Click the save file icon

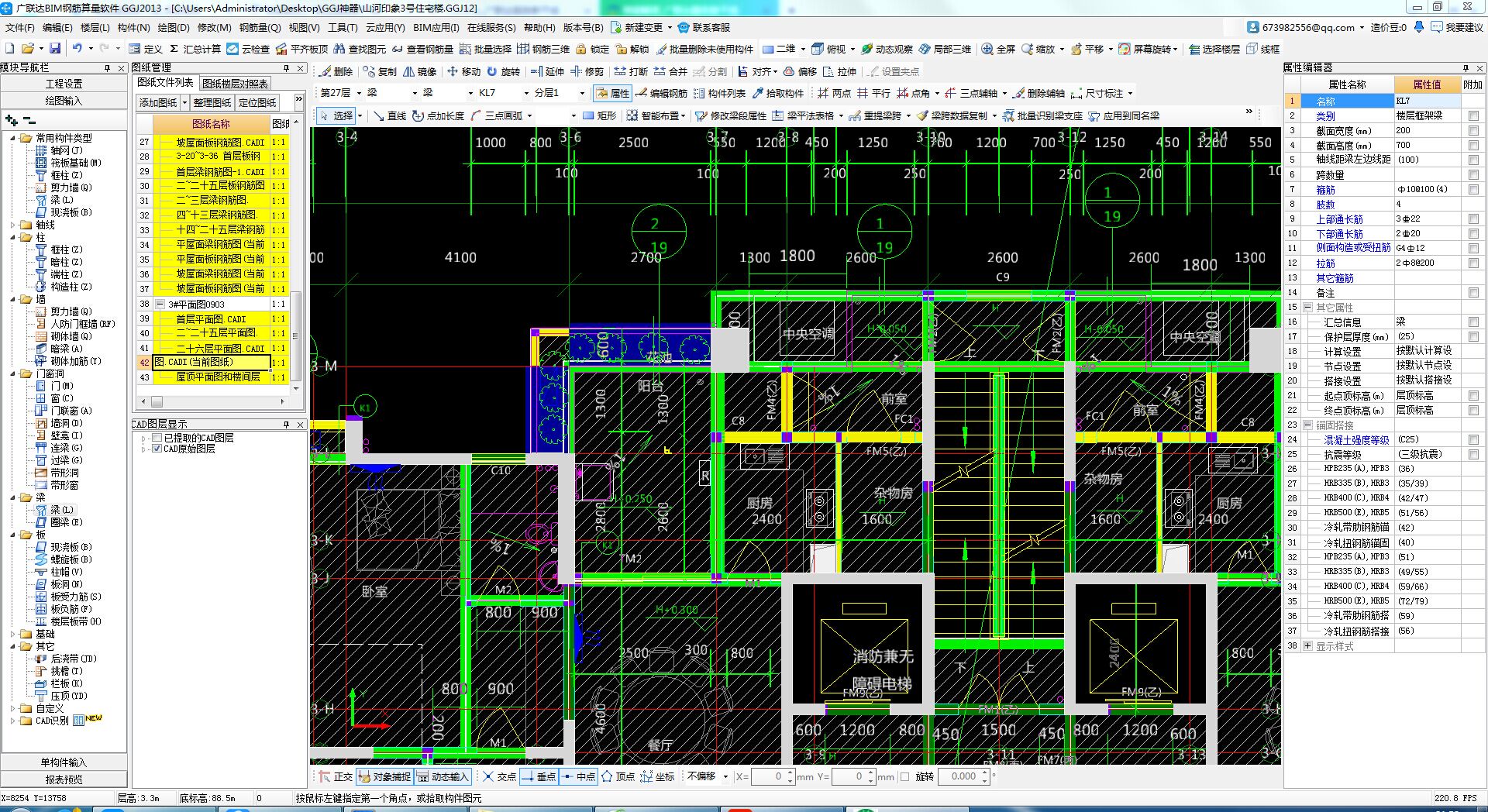55,49
